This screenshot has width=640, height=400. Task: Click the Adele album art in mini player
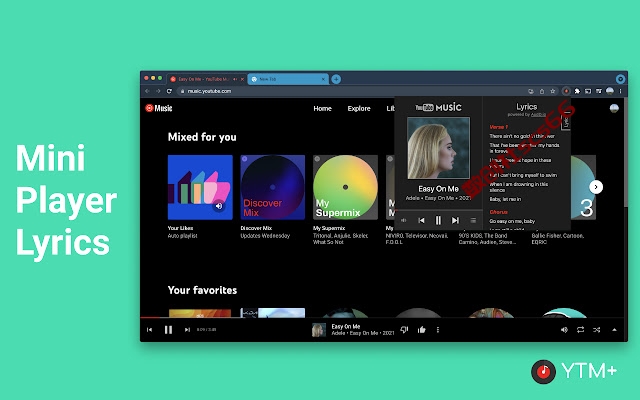(x=438, y=148)
